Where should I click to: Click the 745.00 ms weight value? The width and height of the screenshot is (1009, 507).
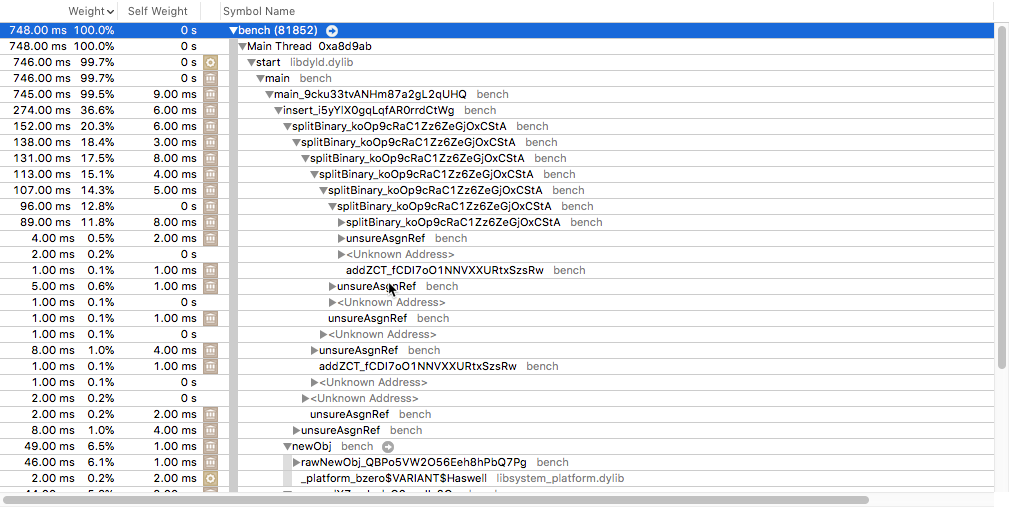(40, 95)
